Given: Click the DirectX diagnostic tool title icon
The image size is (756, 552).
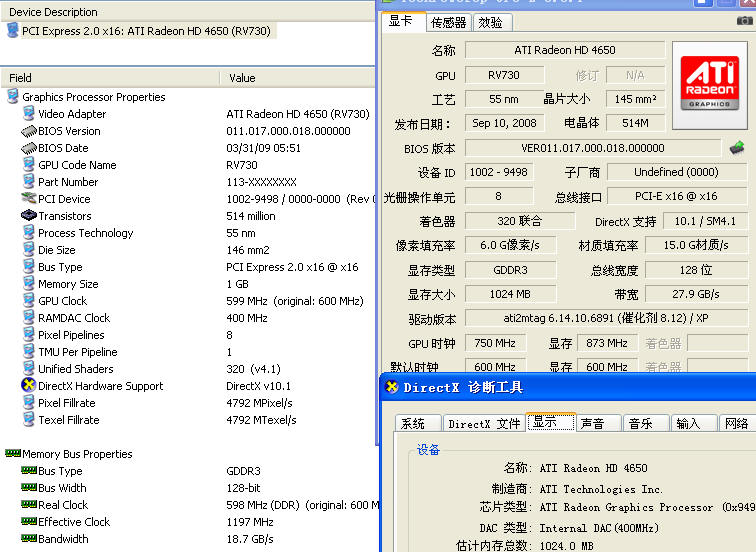Looking at the screenshot, I should pos(392,387).
